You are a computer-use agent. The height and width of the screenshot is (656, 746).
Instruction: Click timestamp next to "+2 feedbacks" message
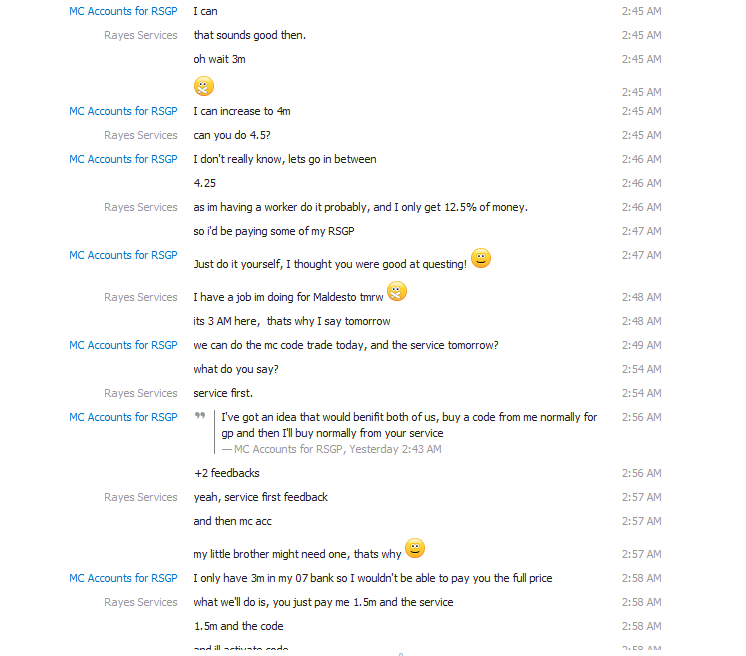[641, 473]
